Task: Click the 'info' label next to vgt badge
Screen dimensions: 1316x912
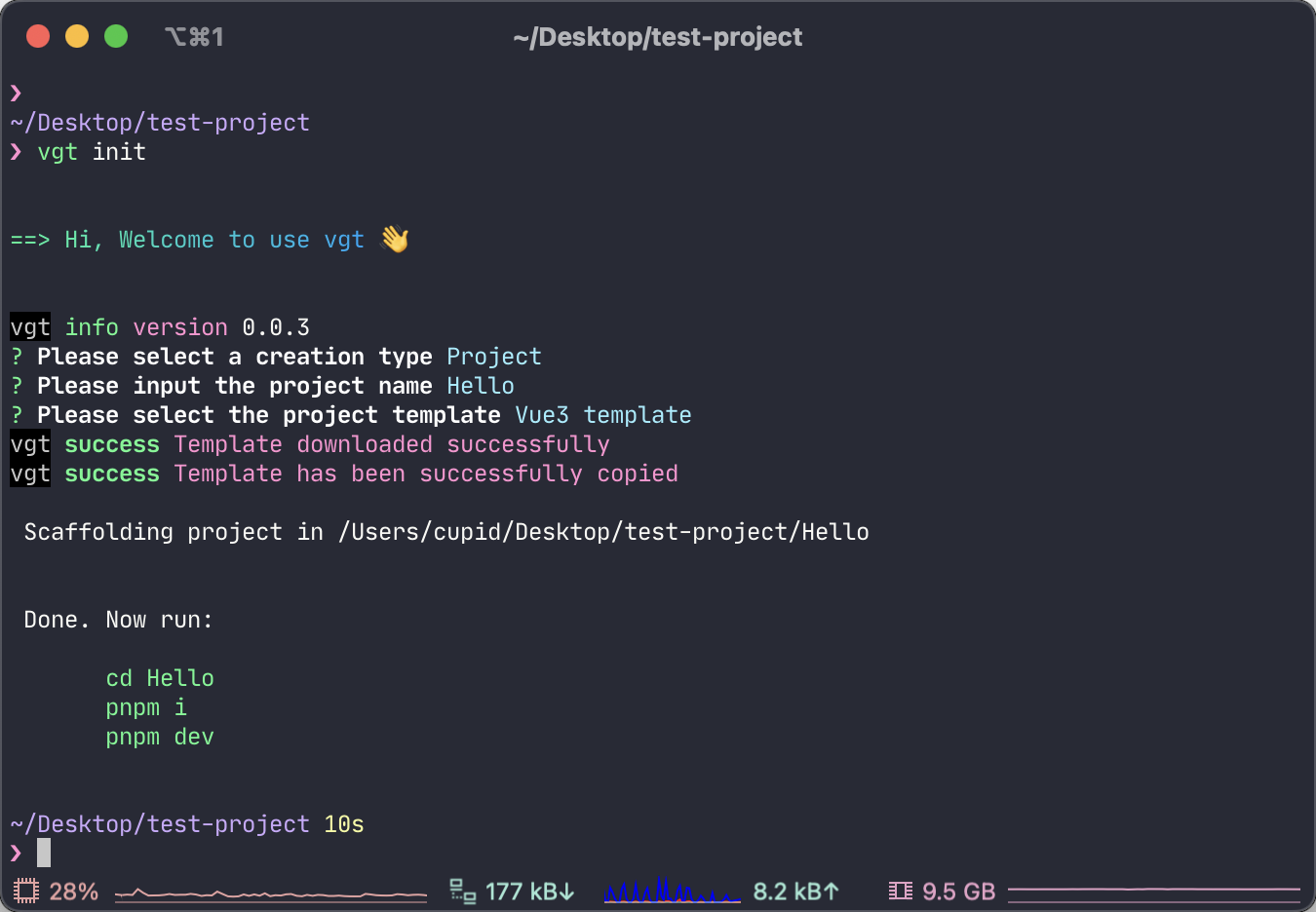Action: click(x=92, y=327)
